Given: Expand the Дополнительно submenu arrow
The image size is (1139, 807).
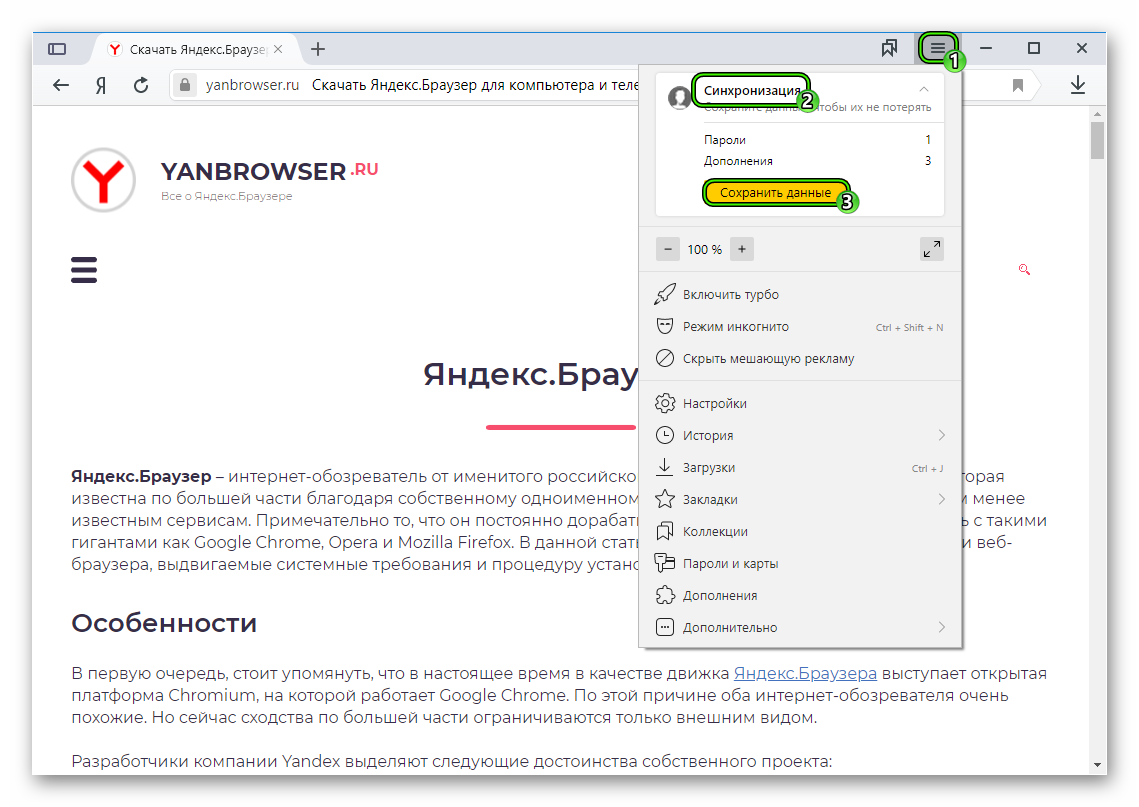Looking at the screenshot, I should (x=941, y=627).
